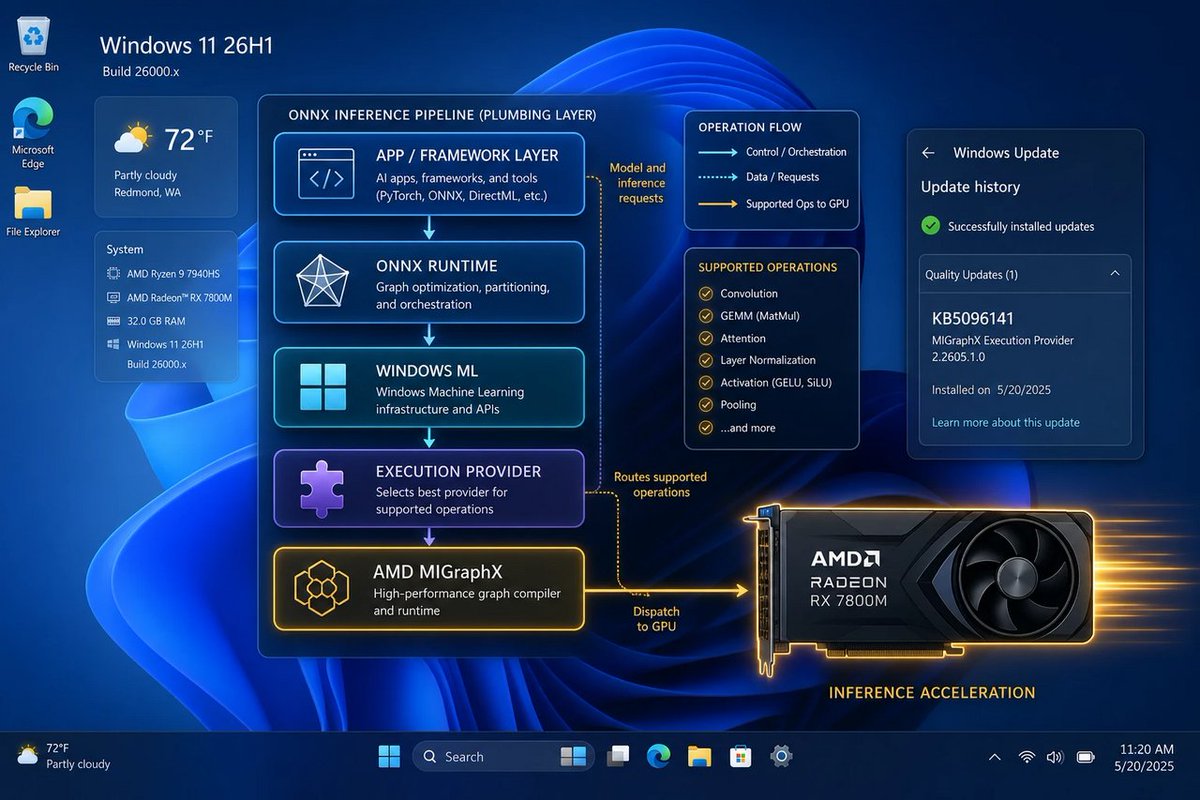Click the battery icon in system tray

point(1086,757)
